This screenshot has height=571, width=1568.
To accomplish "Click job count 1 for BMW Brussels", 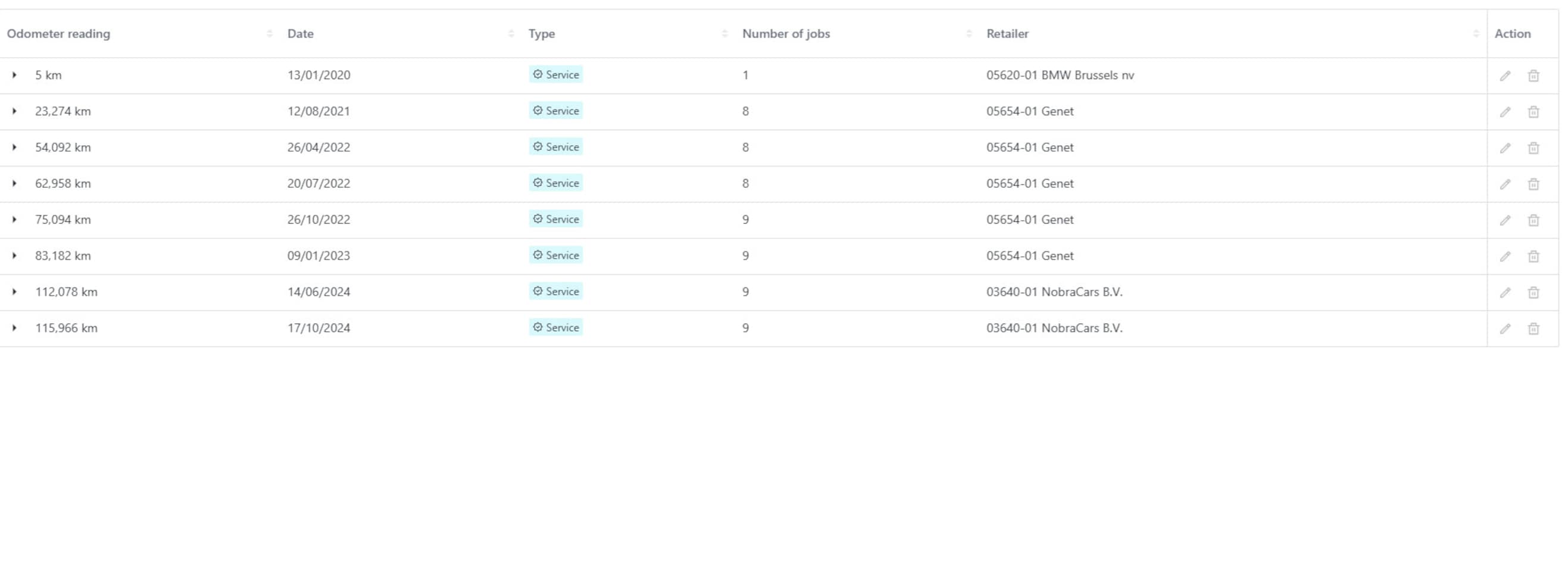I will [x=745, y=75].
